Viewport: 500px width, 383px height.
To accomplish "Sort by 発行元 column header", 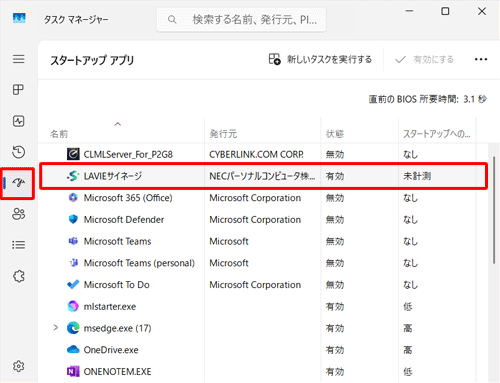I will [223, 134].
